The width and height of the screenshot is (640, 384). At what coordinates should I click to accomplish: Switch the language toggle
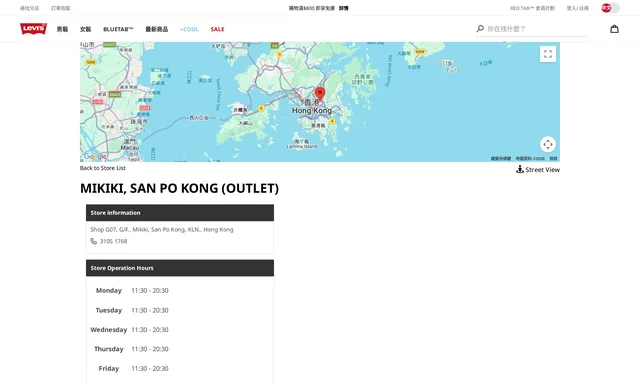(x=610, y=8)
